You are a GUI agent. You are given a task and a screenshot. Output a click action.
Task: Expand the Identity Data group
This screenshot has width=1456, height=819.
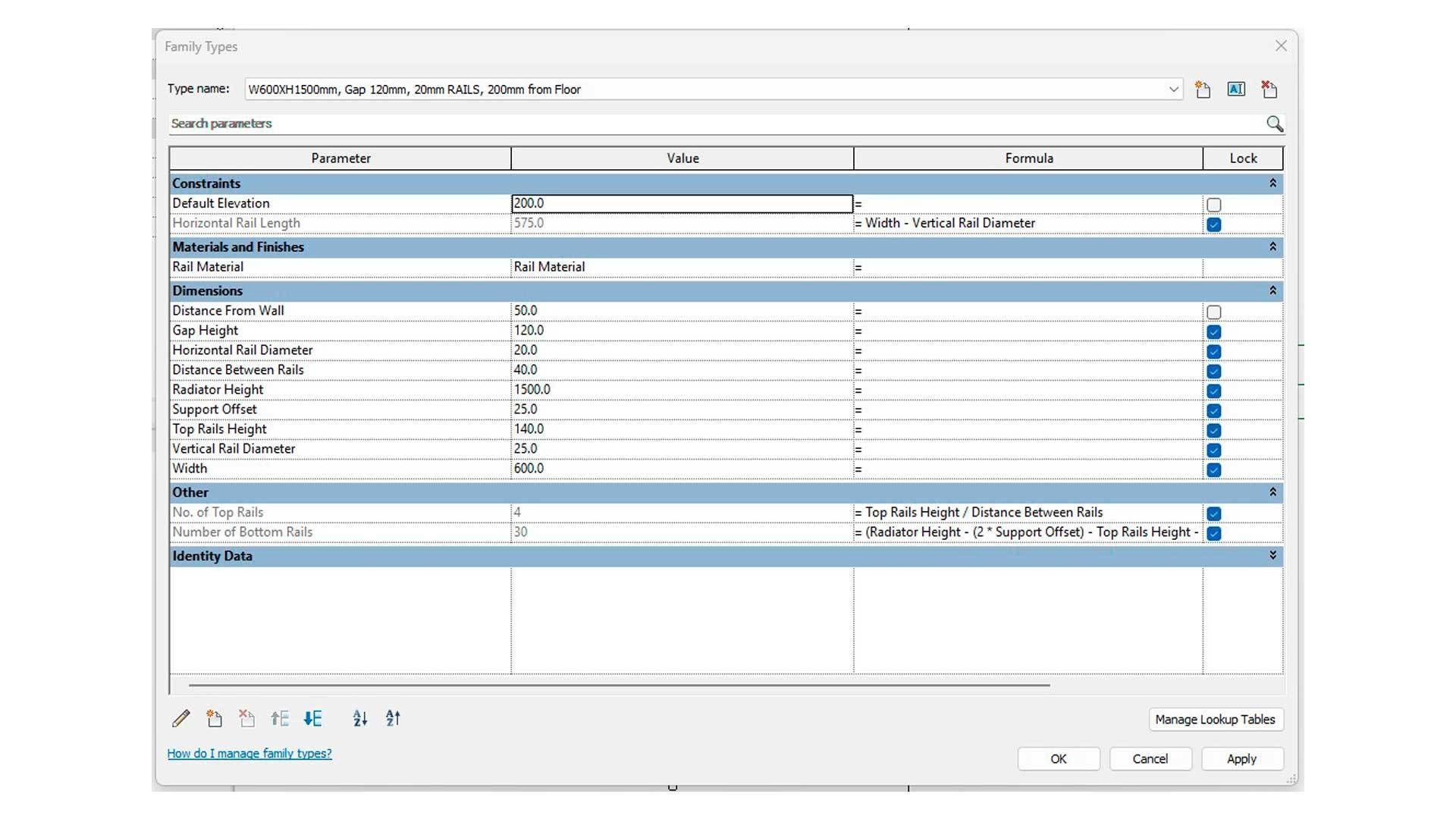1272,556
